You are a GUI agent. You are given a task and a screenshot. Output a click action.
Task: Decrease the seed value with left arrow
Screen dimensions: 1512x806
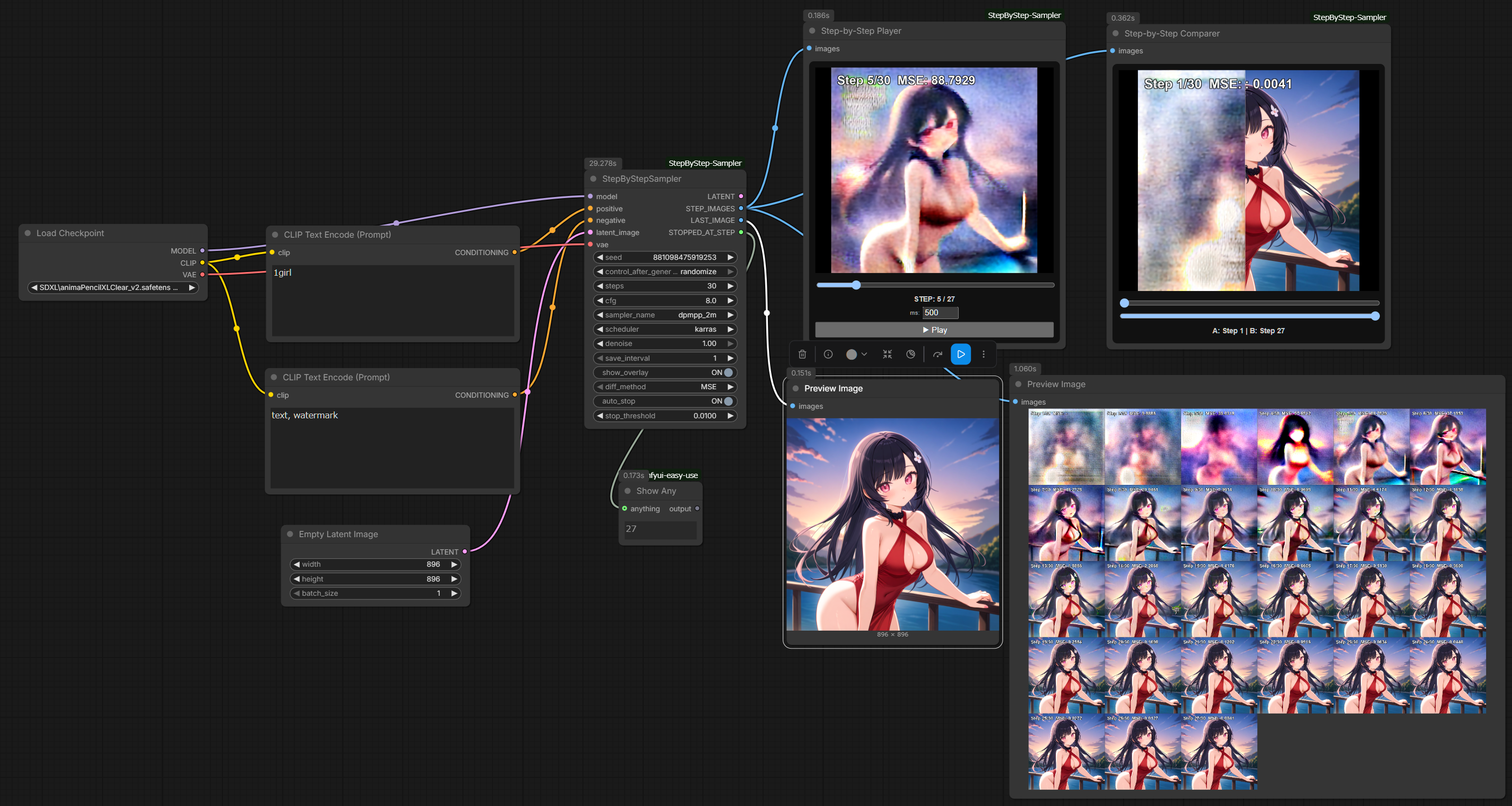pos(600,257)
